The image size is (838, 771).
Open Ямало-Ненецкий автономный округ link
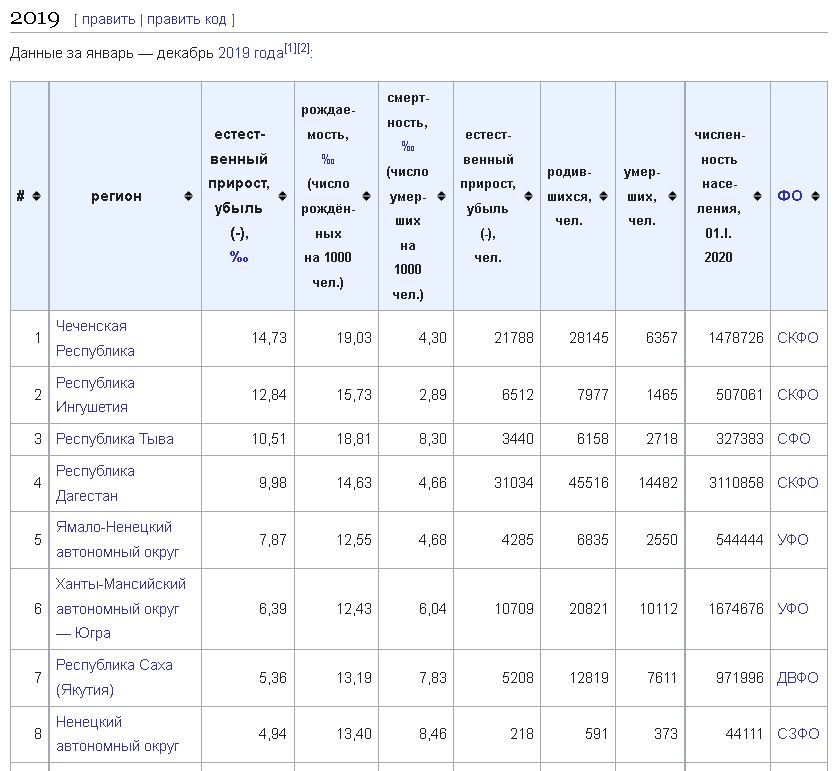tap(118, 540)
